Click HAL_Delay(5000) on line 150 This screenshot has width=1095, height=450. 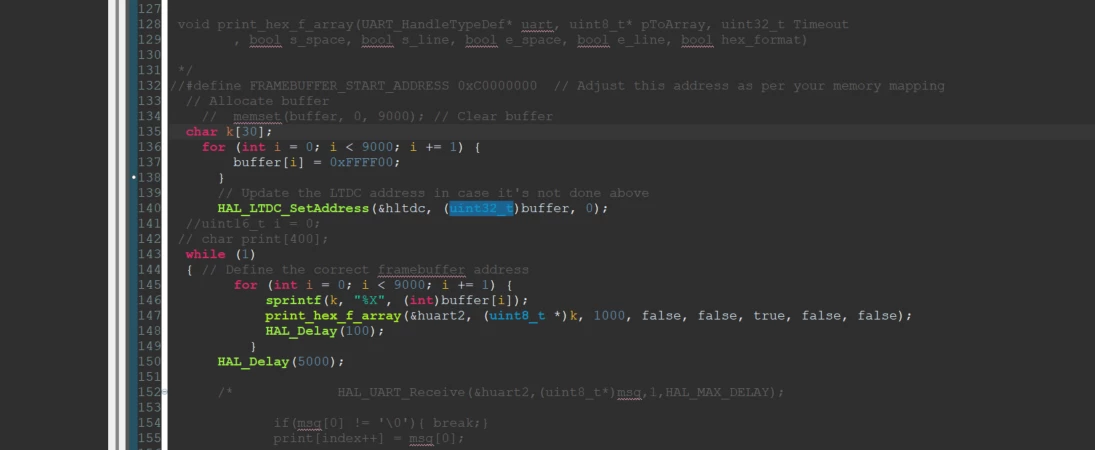[281, 362]
